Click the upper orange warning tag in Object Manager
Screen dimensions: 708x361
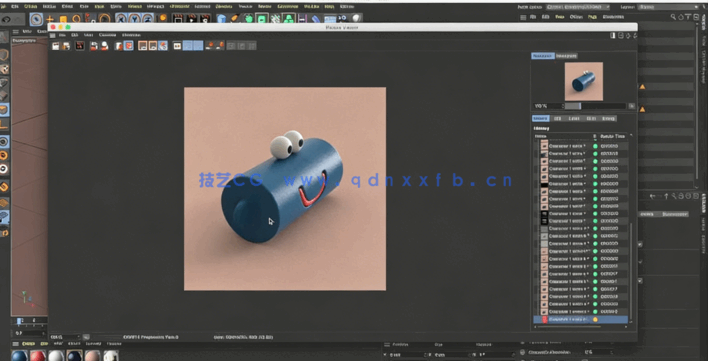[642, 87]
